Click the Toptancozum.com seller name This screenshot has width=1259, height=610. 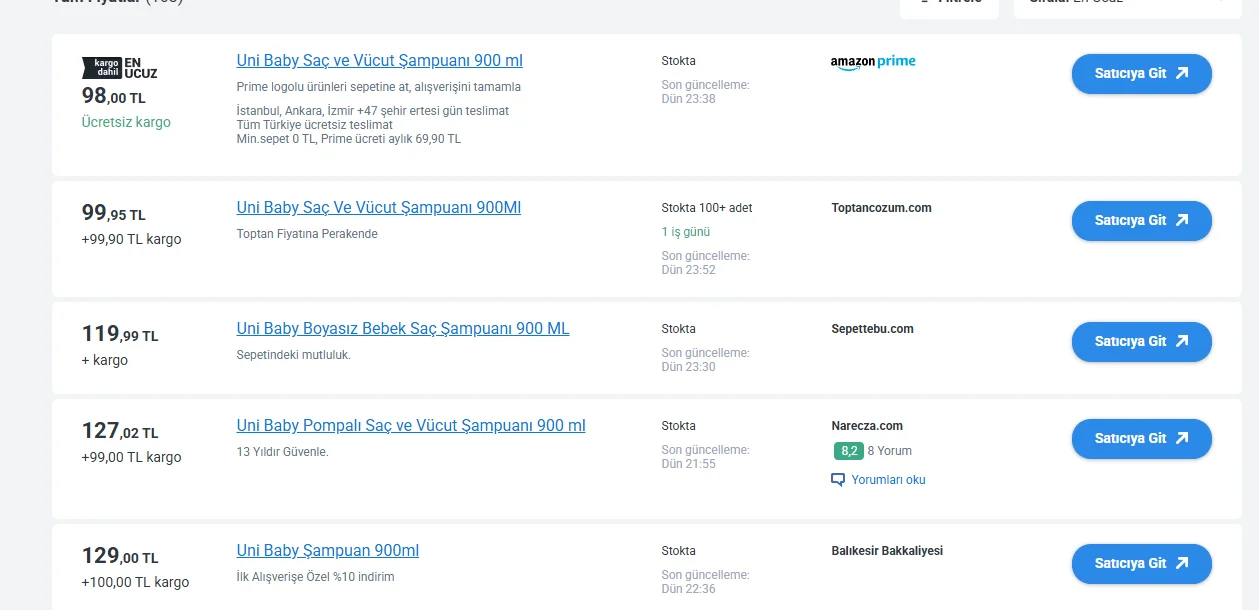point(881,208)
